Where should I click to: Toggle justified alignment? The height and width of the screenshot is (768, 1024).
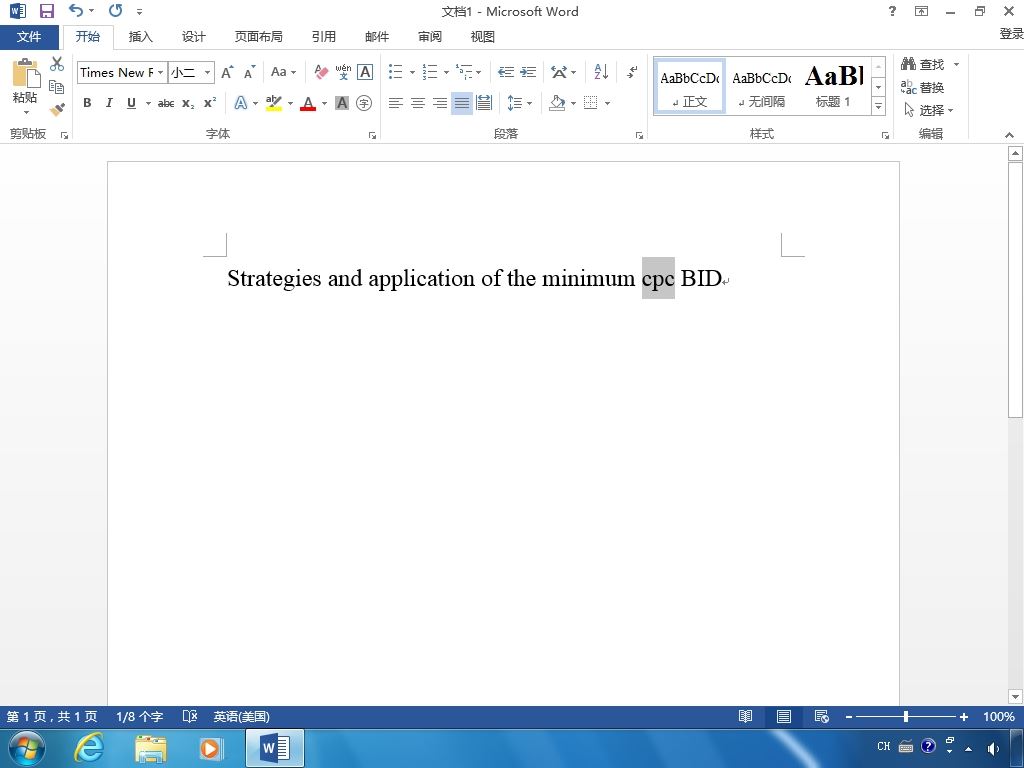(462, 103)
